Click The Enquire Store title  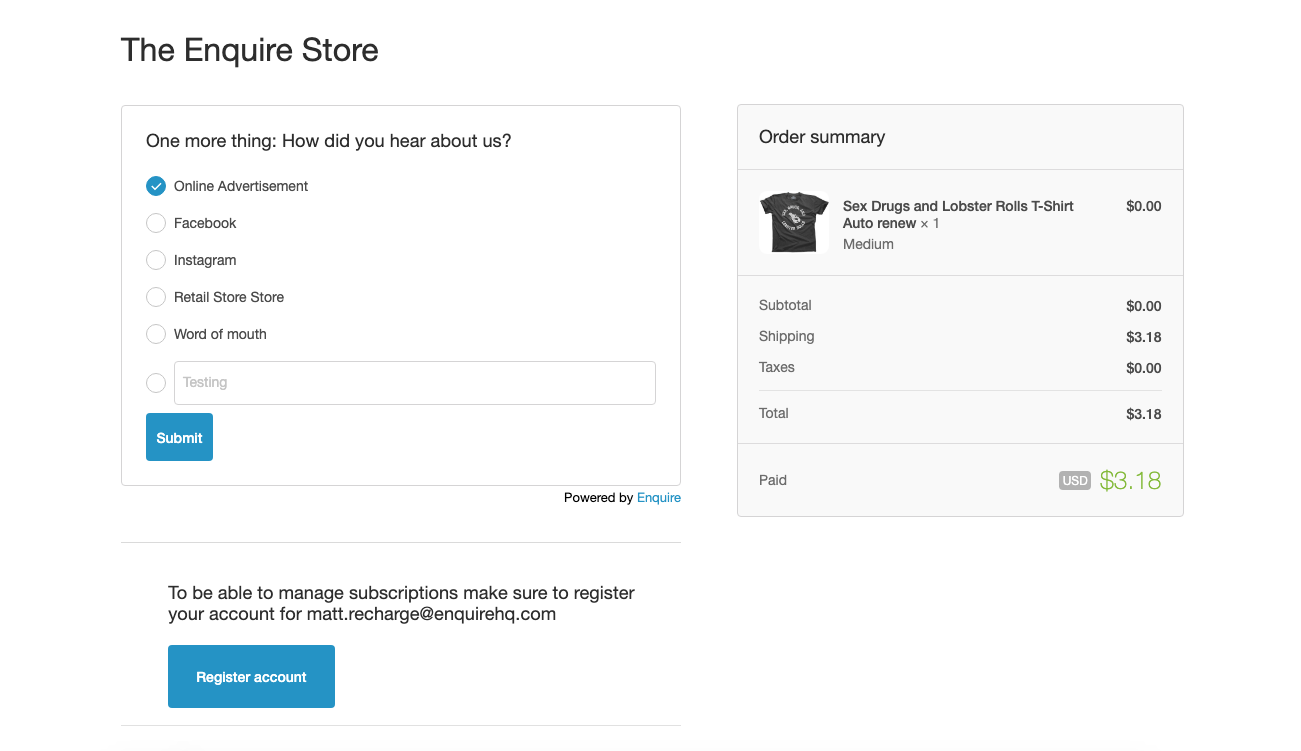coord(249,50)
